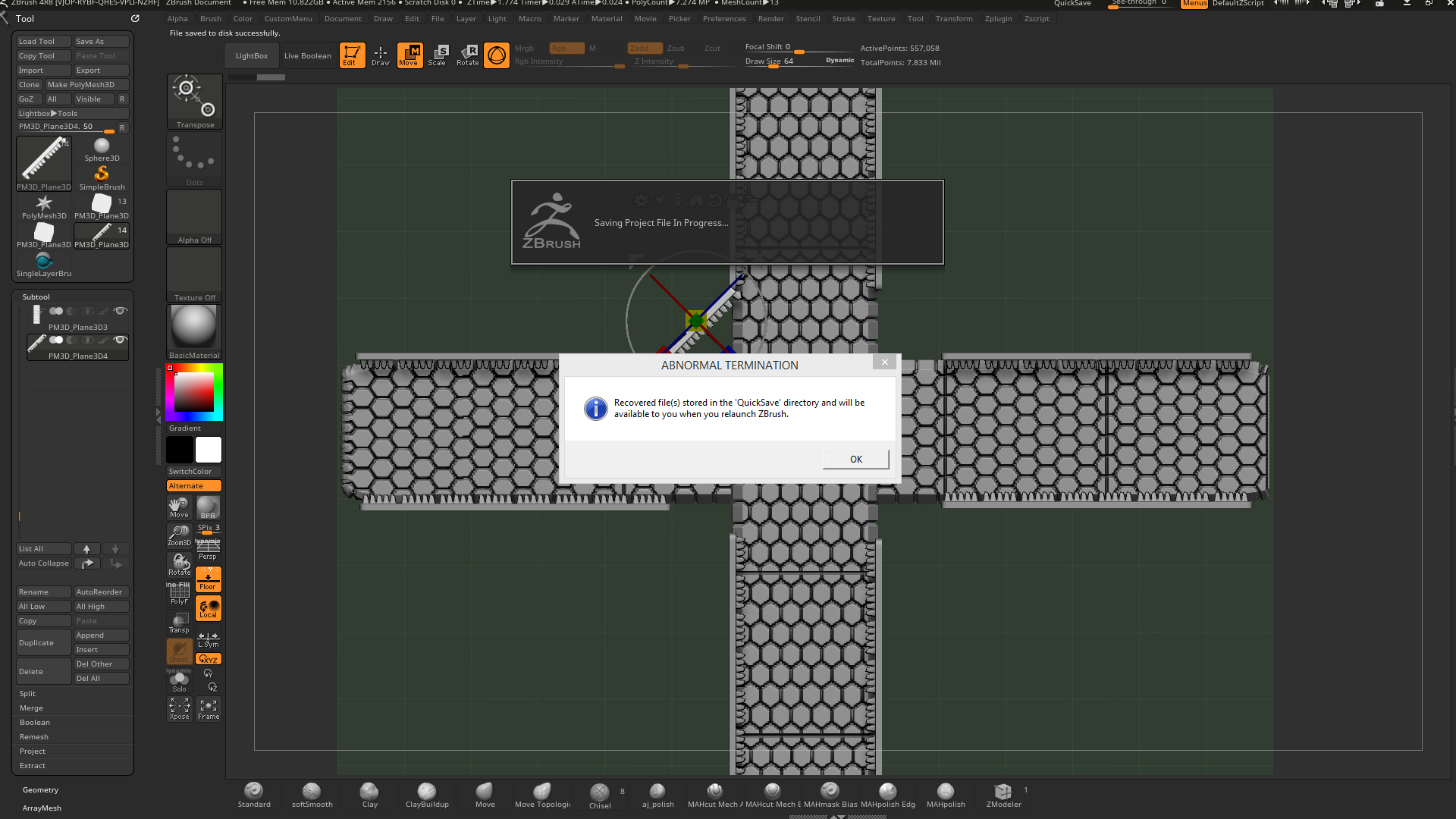Open the BasicMaterial selector
This screenshot has height=819, width=1456.
(x=195, y=332)
